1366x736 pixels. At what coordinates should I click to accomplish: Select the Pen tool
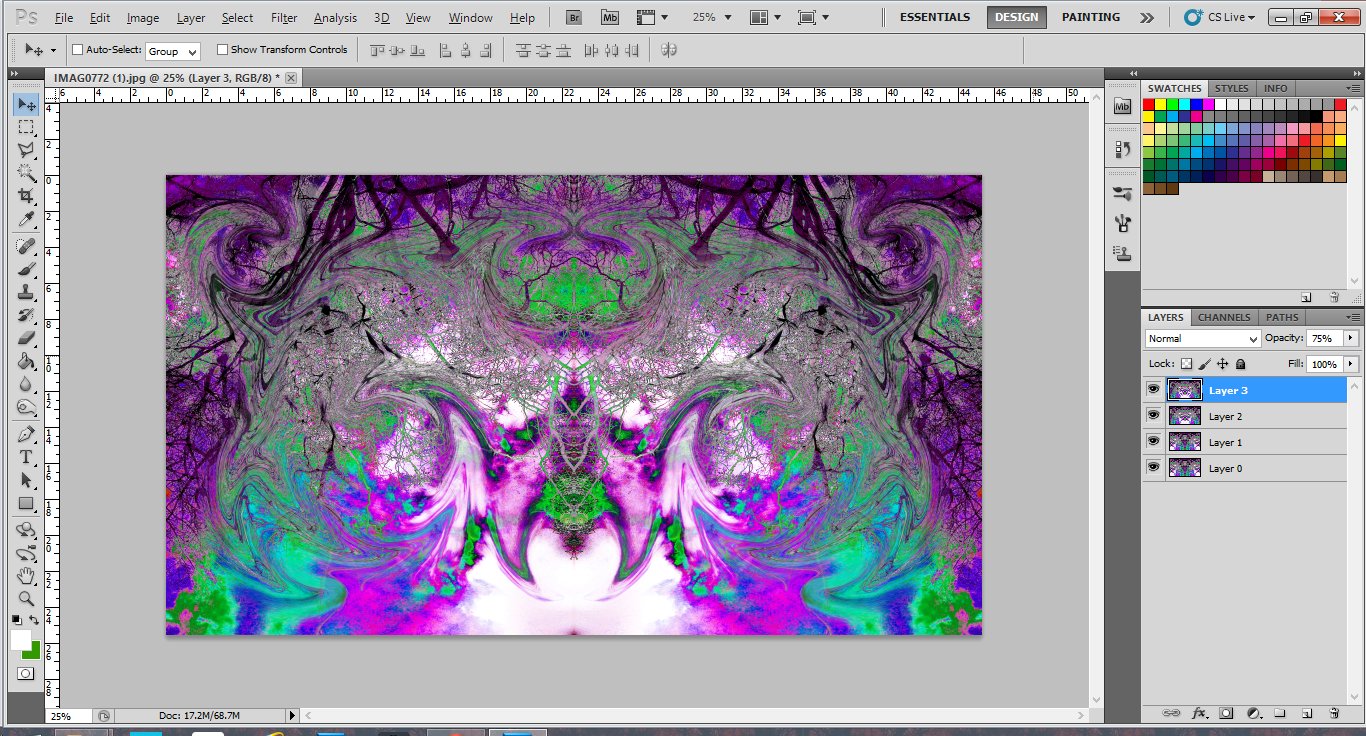point(26,435)
